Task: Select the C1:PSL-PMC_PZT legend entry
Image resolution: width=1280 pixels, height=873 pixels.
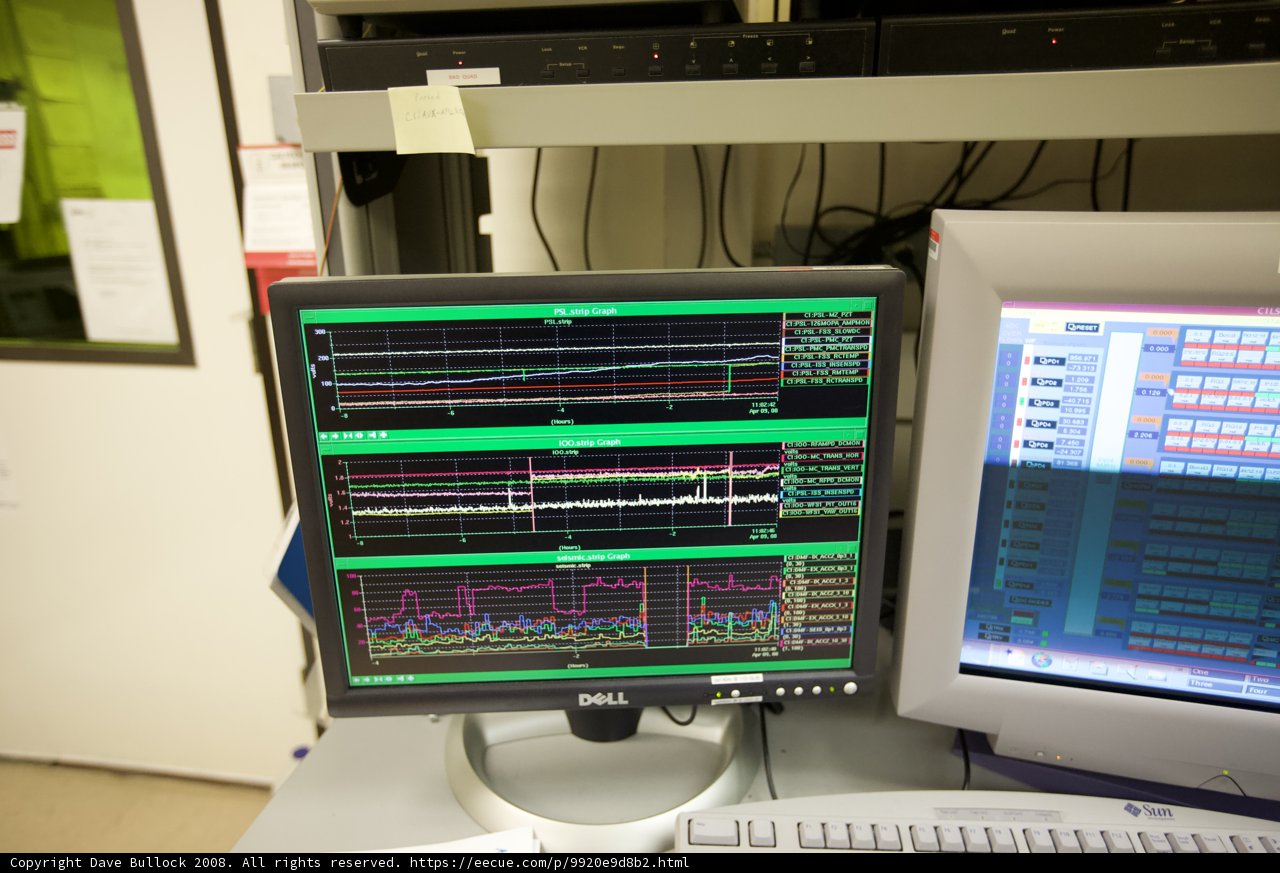Action: pos(827,340)
